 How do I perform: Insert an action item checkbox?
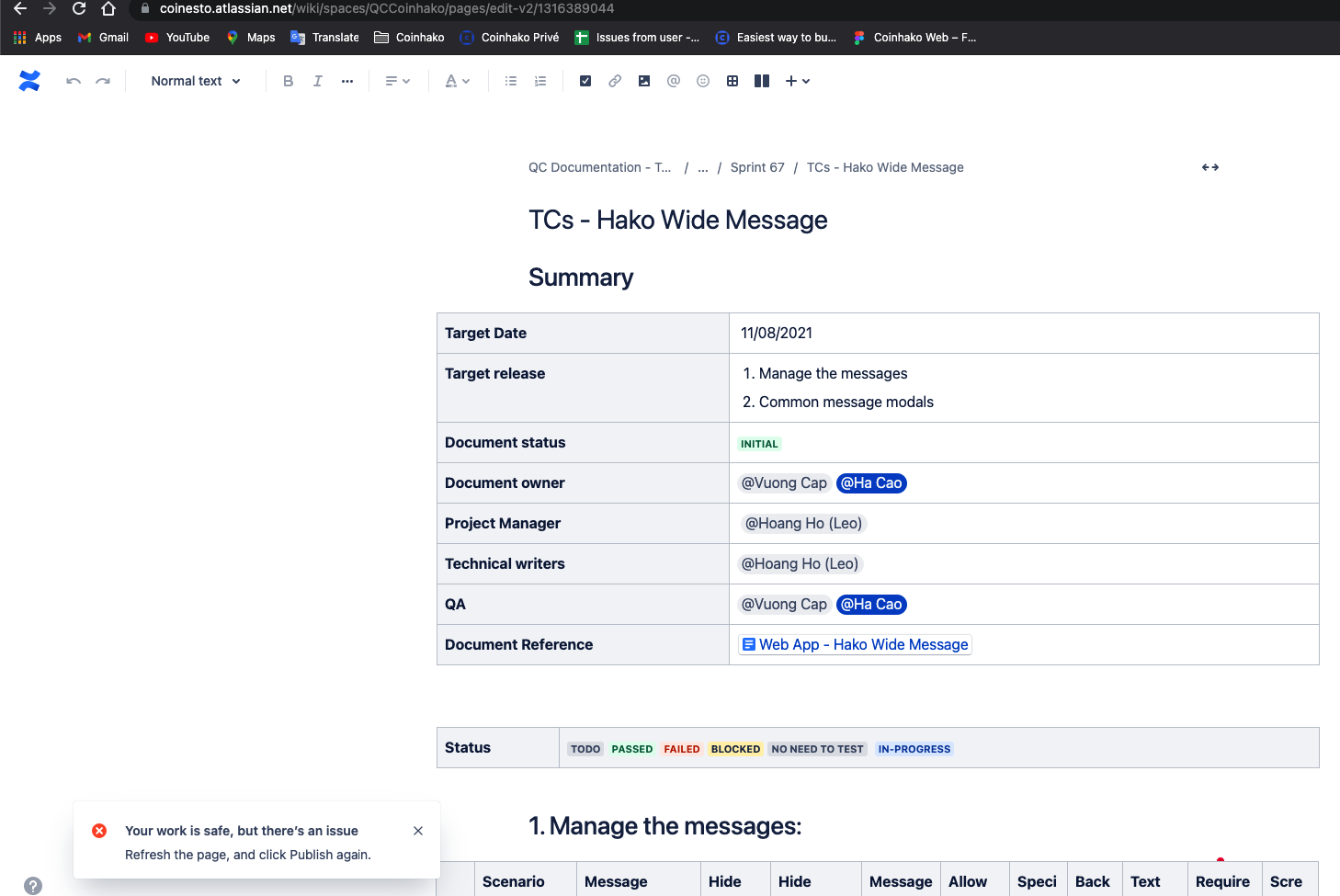click(585, 81)
